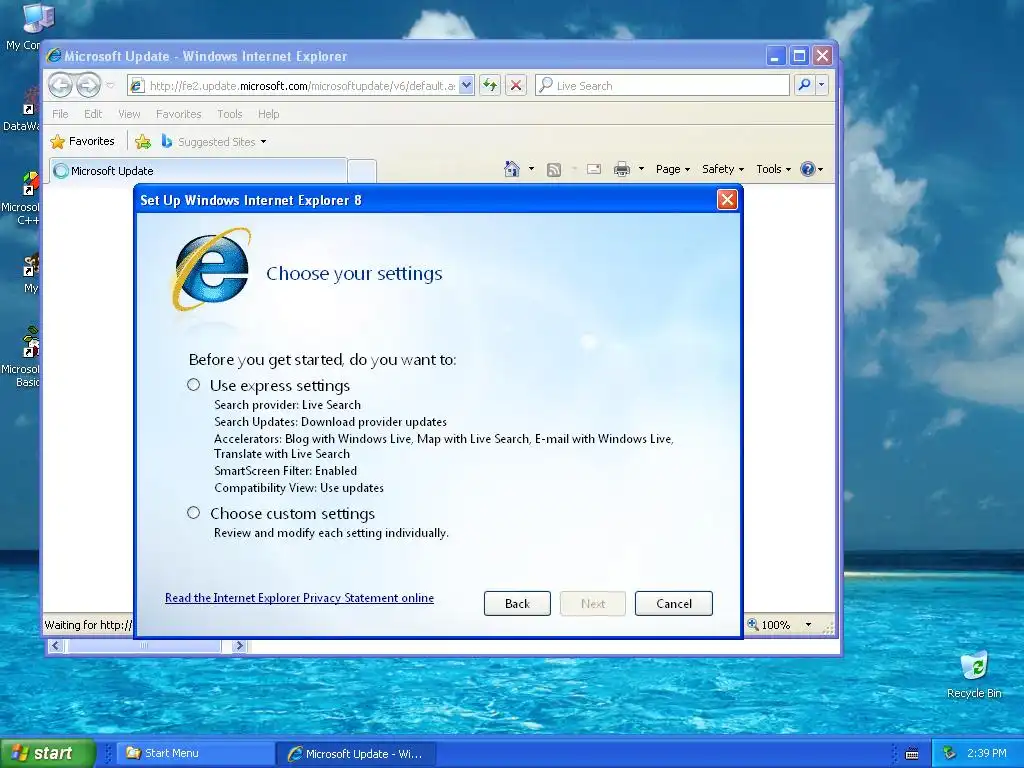Open the Home button dropdown arrow
Viewport: 1024px width, 768px height.
(x=531, y=169)
